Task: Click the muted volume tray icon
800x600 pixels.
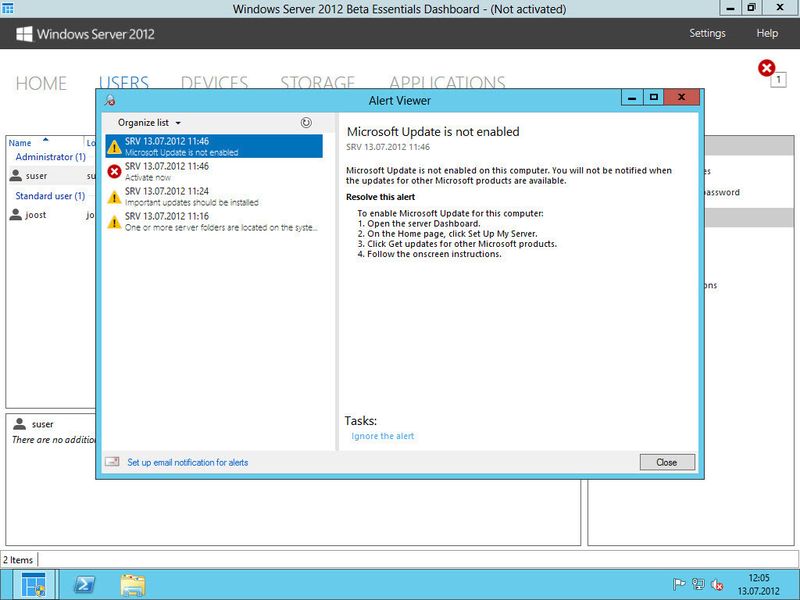Action: [717, 585]
